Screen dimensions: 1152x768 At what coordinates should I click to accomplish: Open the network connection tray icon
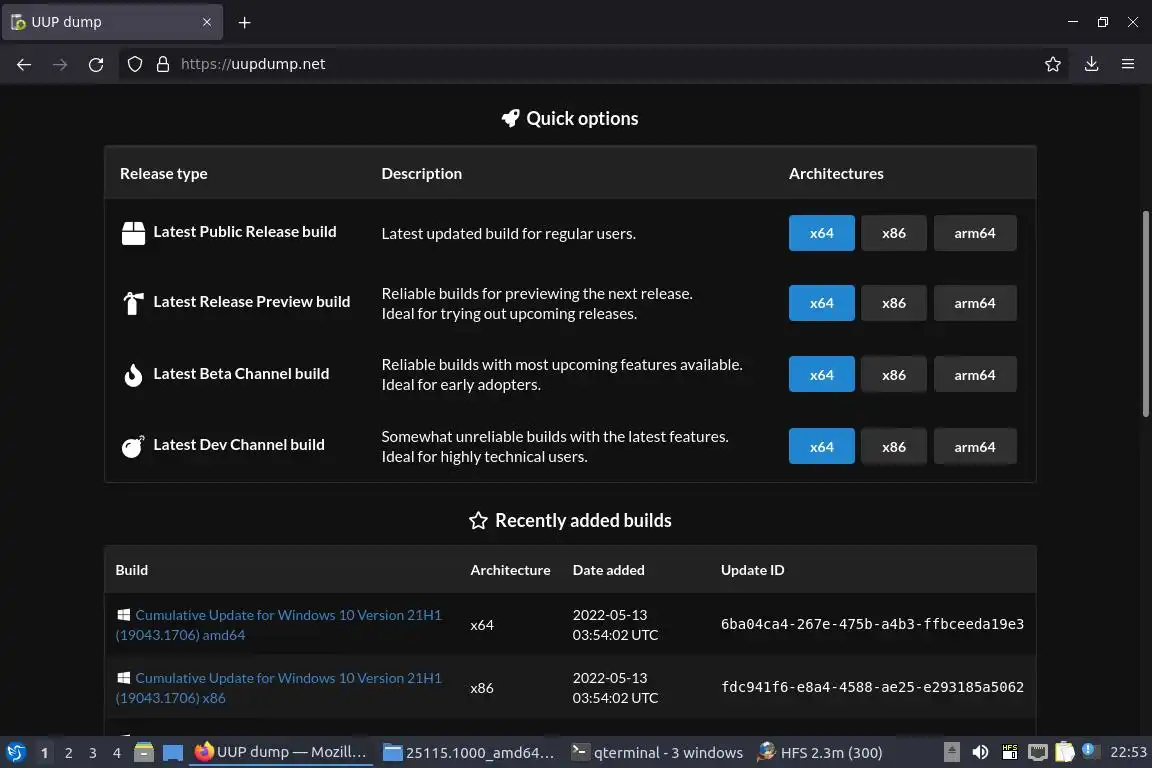click(x=1037, y=752)
